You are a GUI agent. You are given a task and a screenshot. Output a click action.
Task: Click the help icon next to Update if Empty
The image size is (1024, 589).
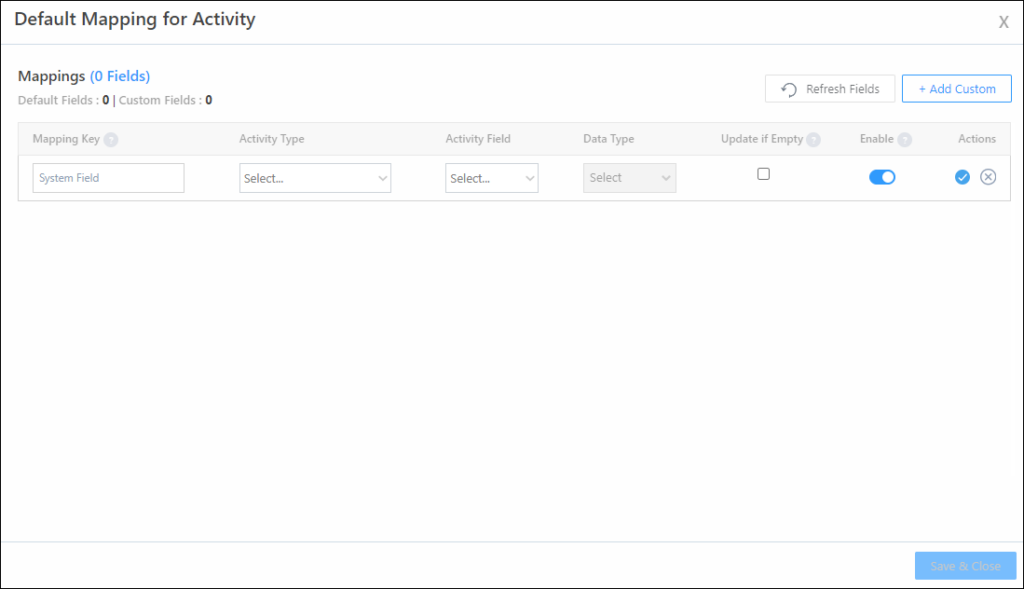pos(814,139)
